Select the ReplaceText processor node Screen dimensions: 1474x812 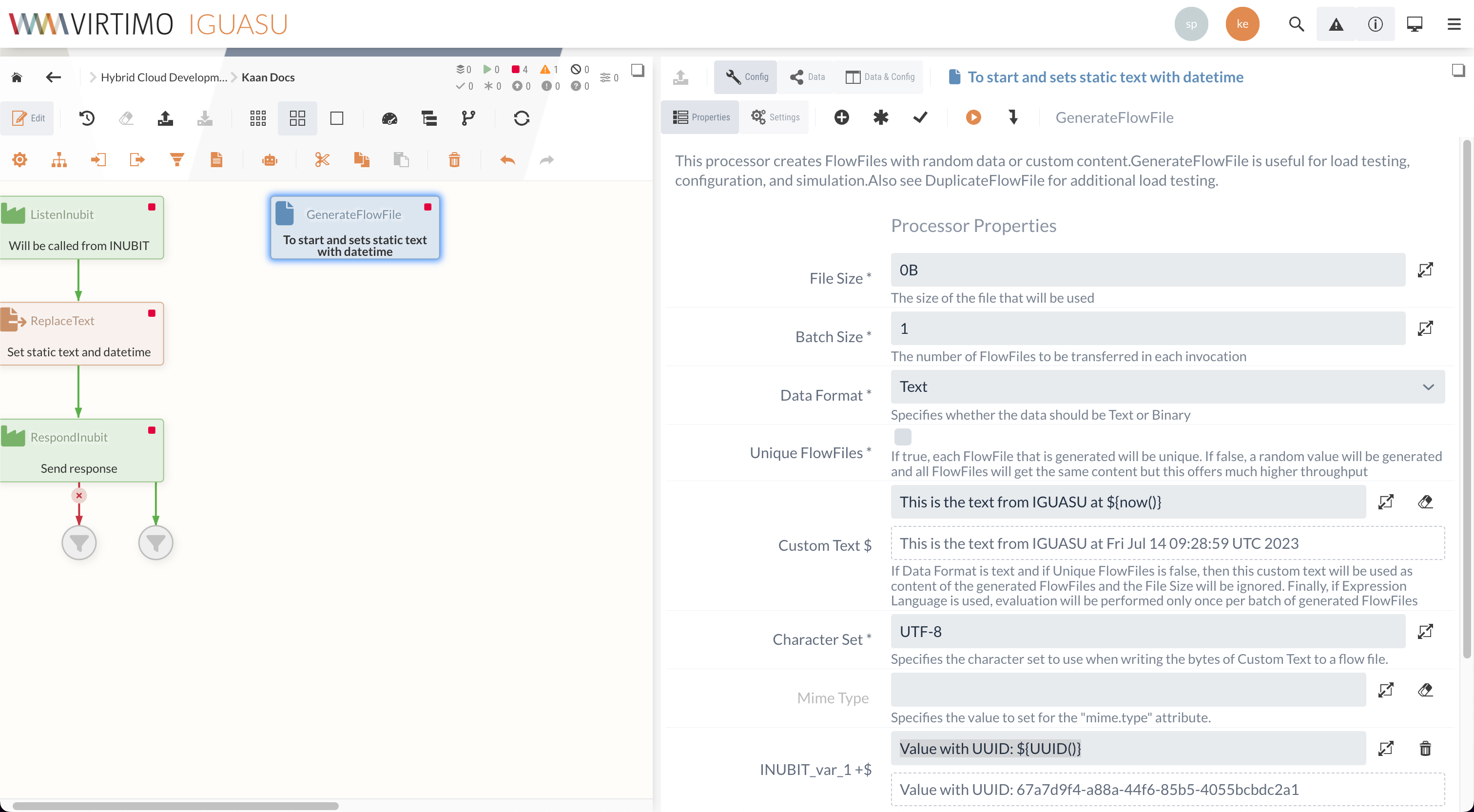(82, 333)
